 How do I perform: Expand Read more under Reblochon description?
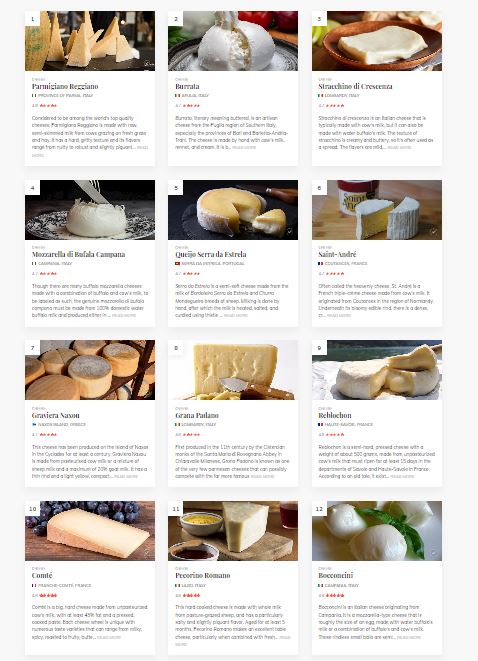click(x=402, y=476)
